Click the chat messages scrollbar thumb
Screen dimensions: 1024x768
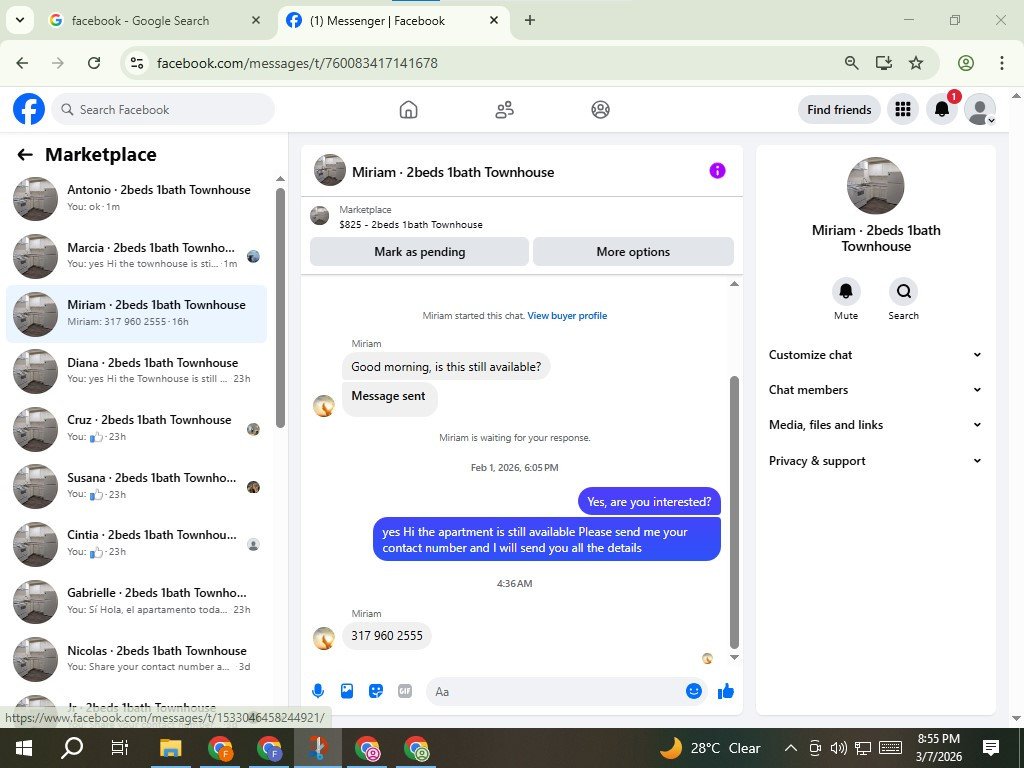[734, 513]
